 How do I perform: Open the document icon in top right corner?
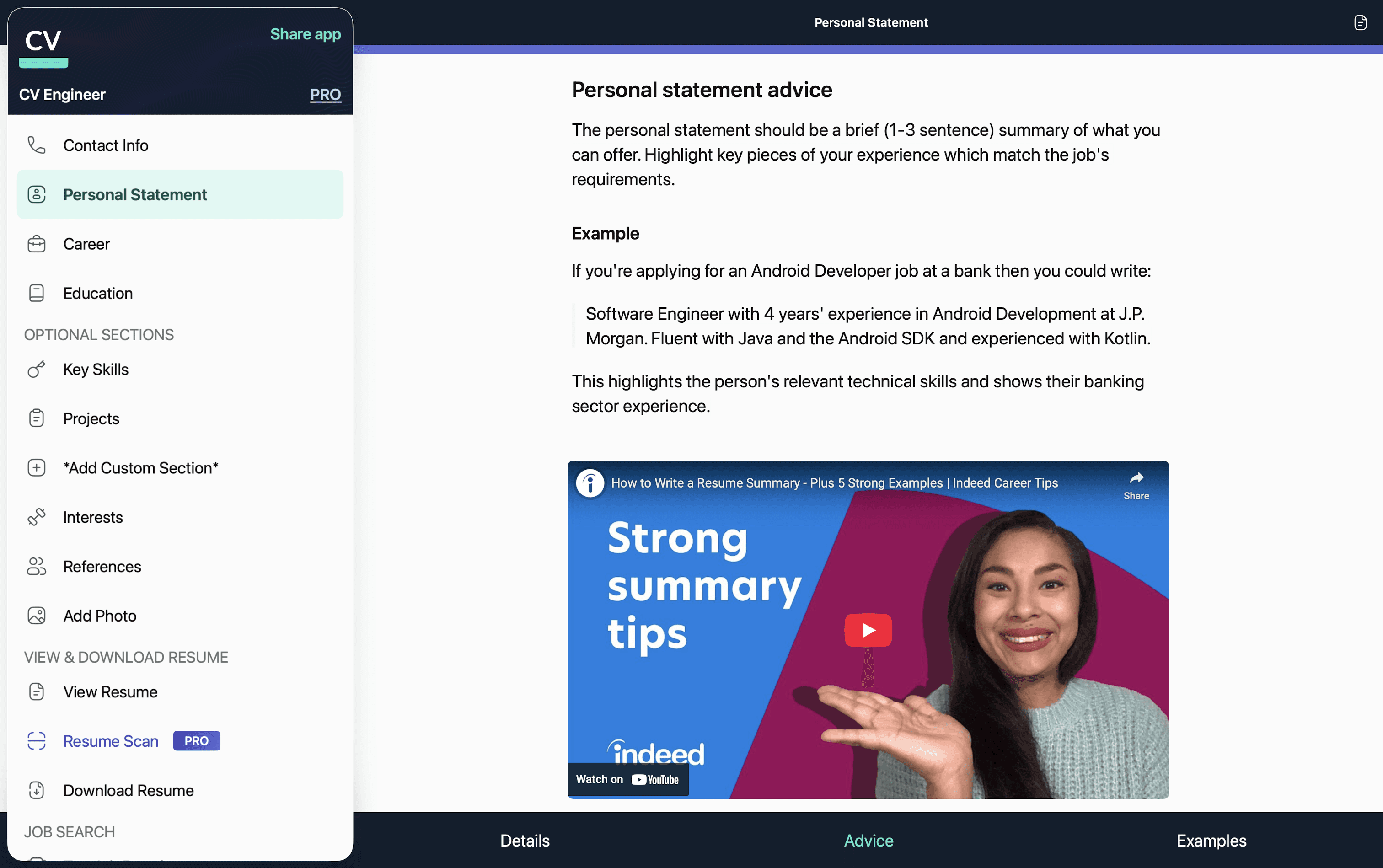1360,22
